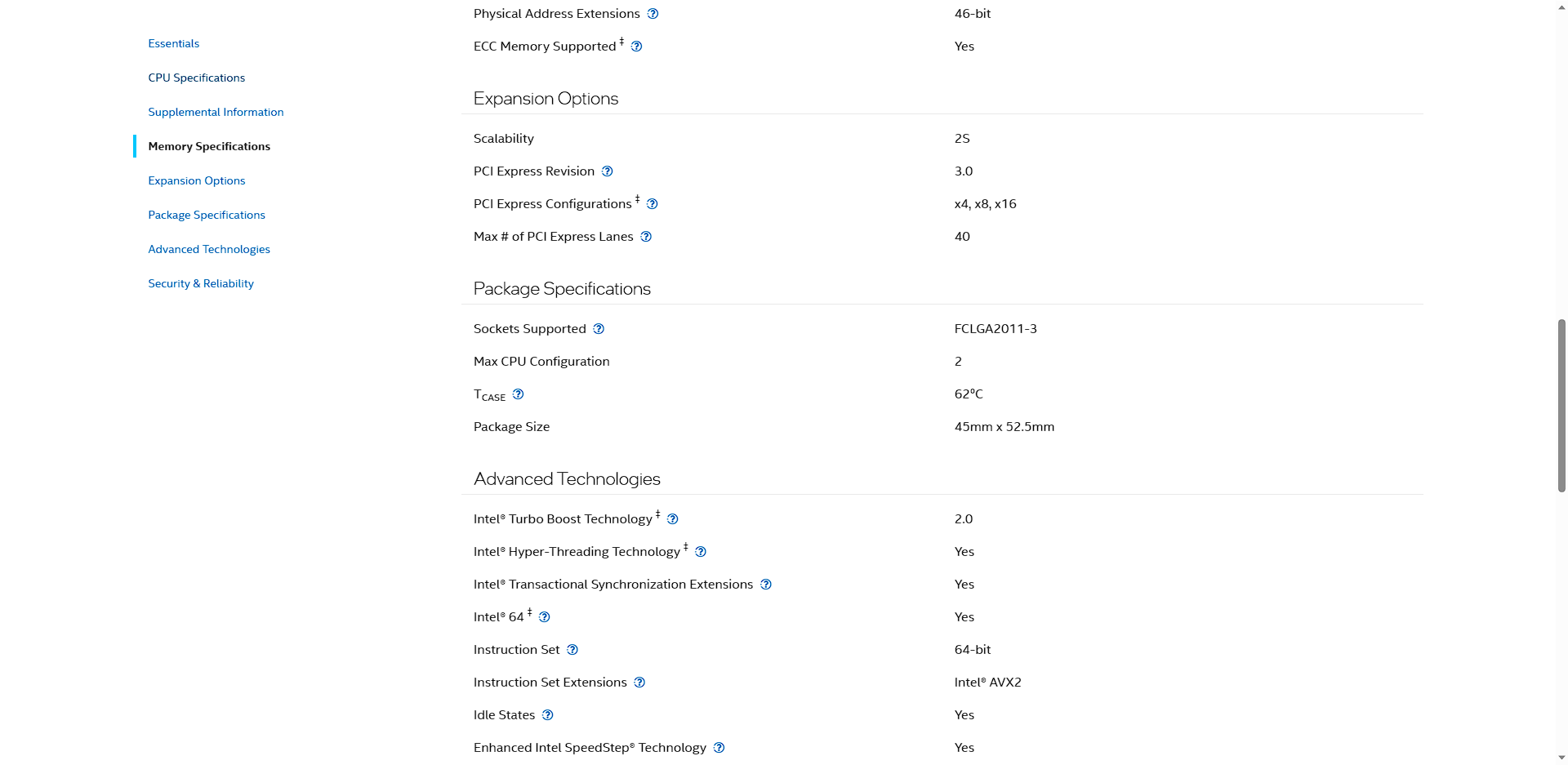Open Sockets Supported help icon
Viewport: 1568px width, 765px height.
599,329
